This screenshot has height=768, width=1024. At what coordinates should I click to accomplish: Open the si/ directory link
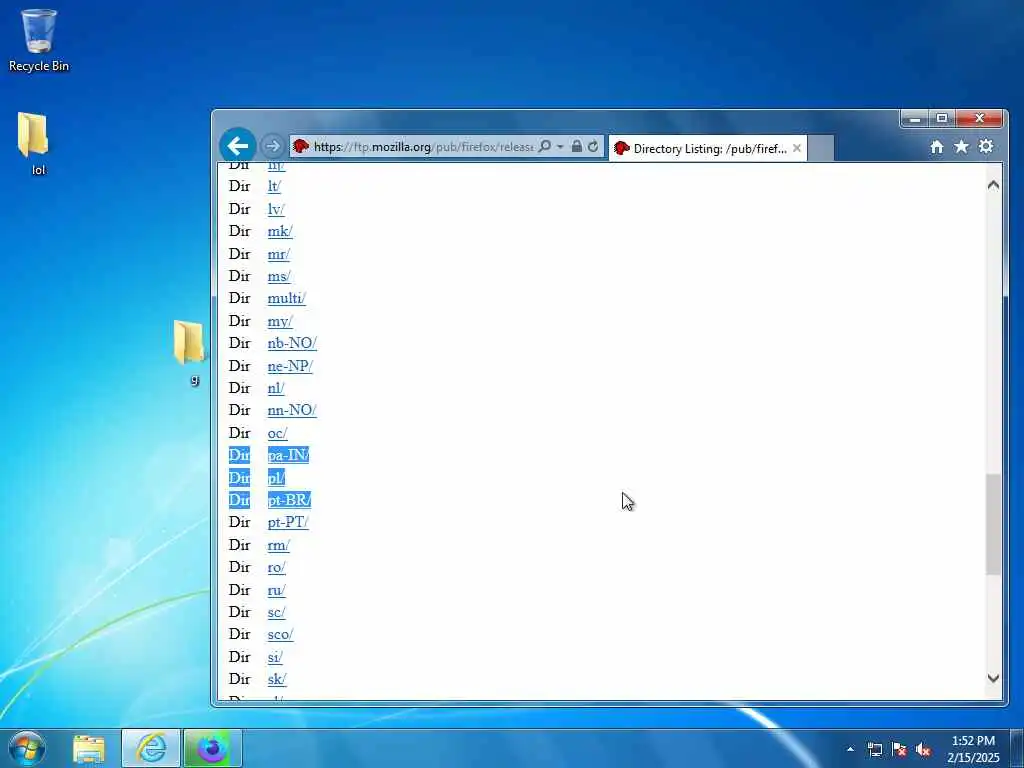[275, 657]
